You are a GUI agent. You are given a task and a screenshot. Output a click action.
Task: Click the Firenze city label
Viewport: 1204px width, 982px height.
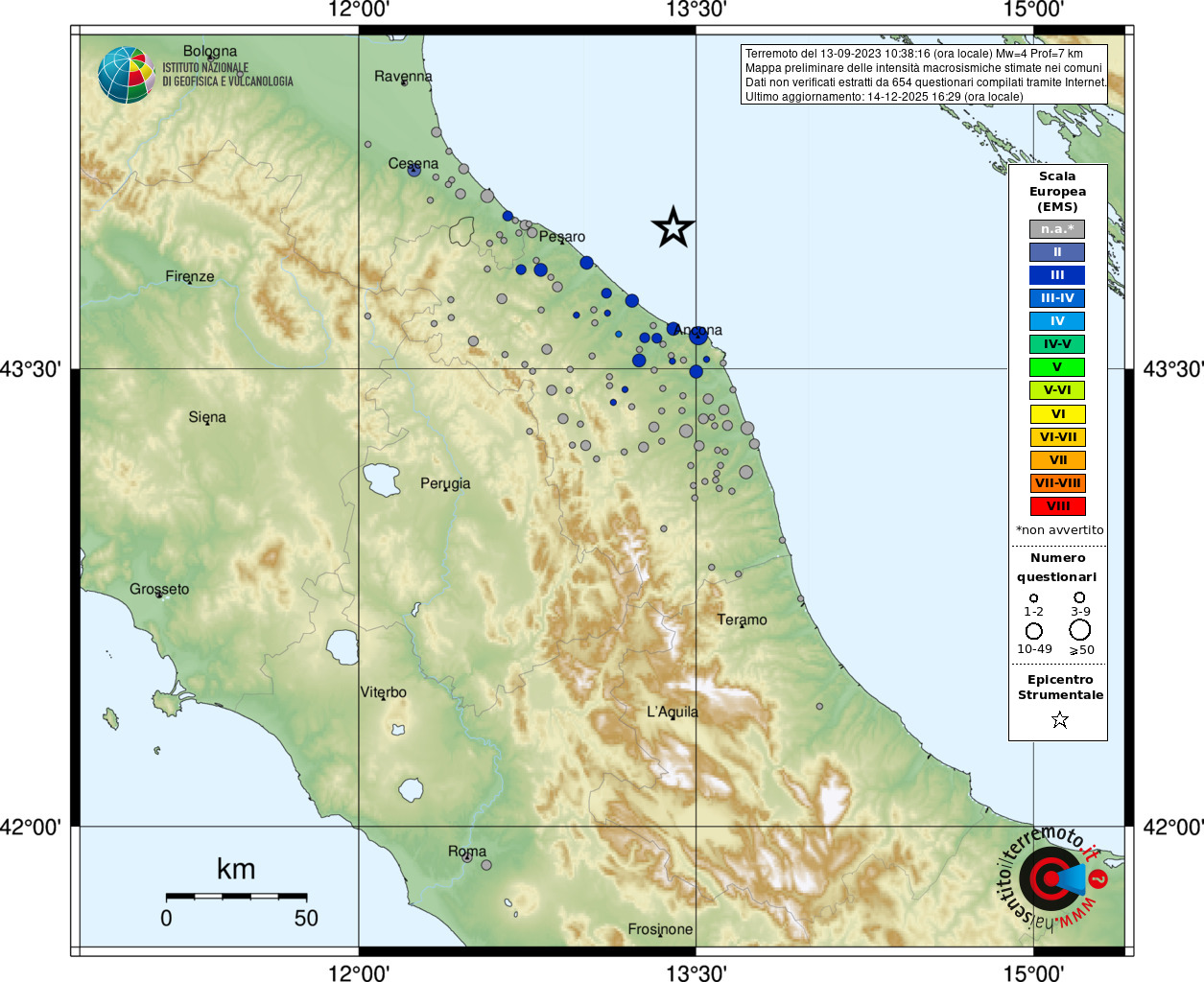tap(190, 276)
